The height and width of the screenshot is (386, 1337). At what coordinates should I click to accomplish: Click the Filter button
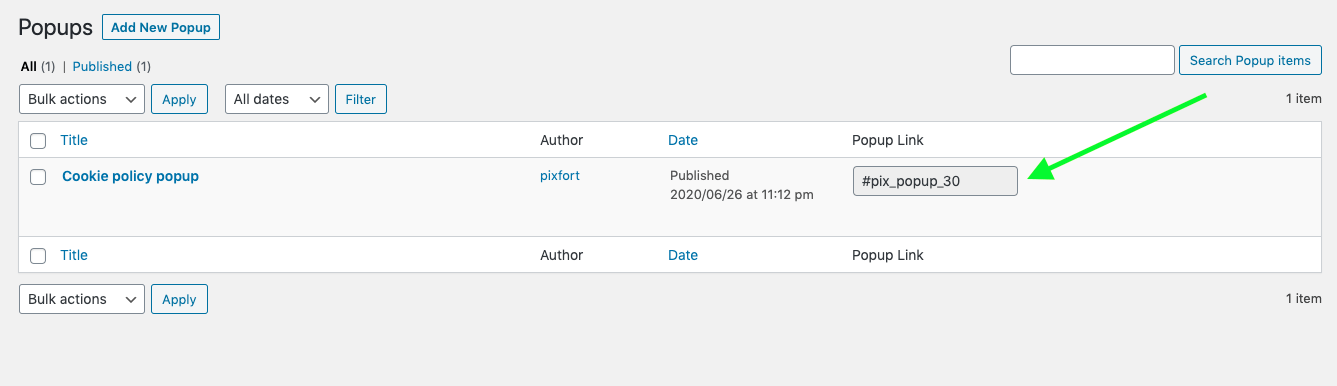coord(361,99)
